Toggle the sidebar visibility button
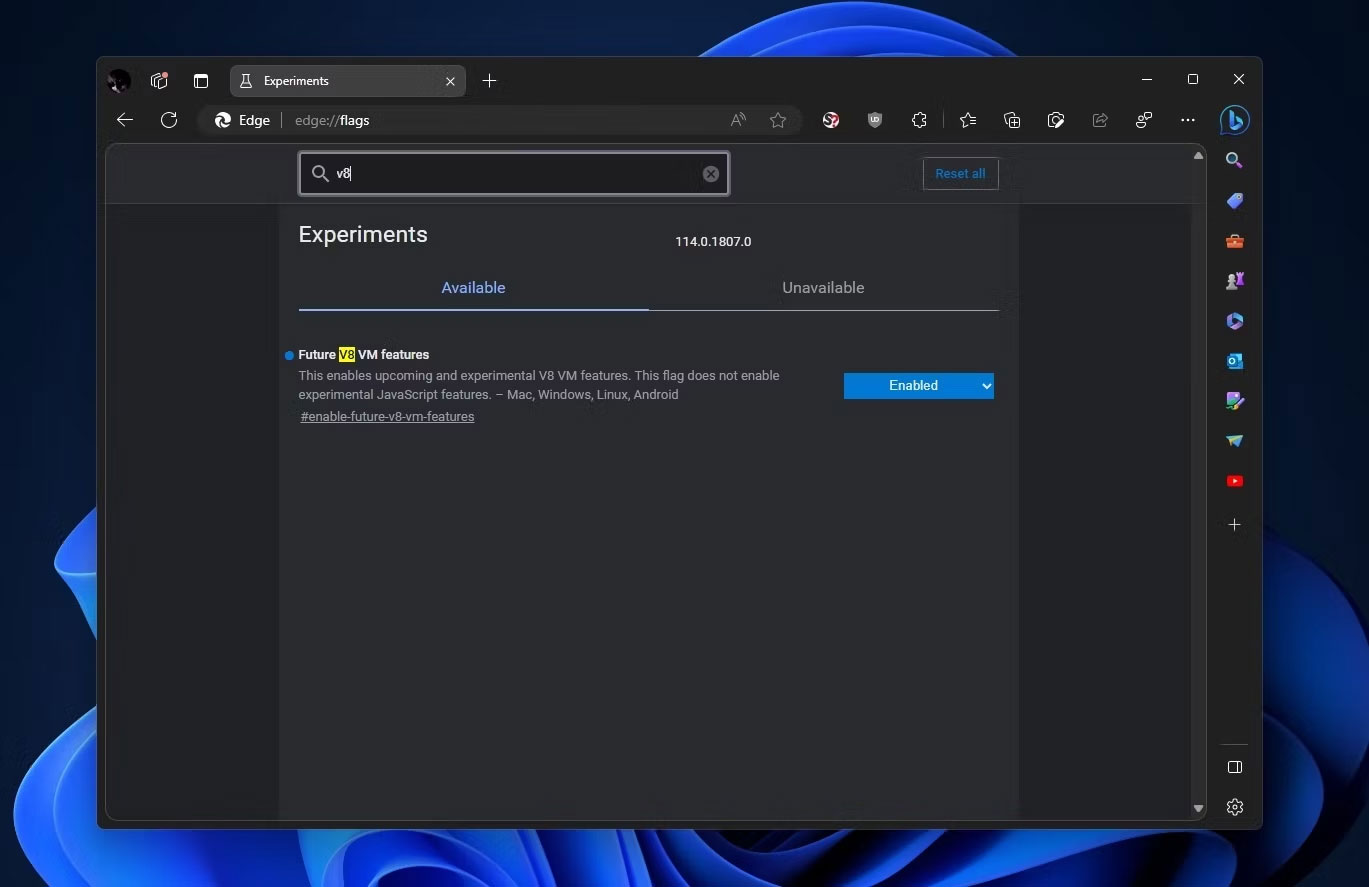 click(x=1234, y=767)
